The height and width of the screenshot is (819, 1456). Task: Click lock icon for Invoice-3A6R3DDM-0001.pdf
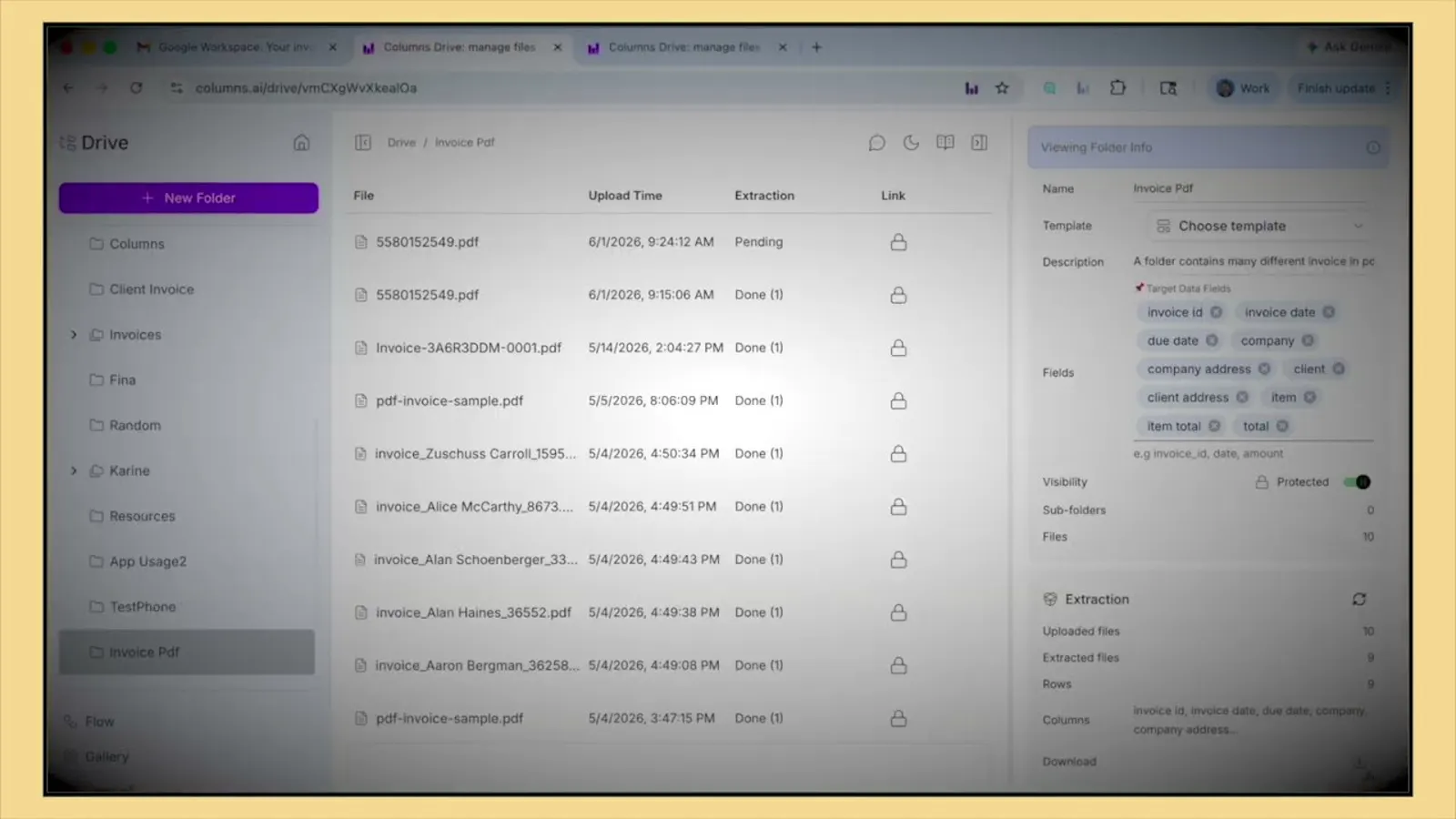[898, 348]
